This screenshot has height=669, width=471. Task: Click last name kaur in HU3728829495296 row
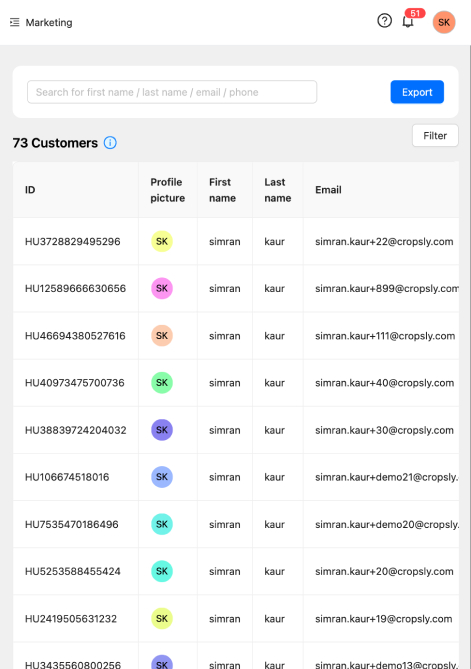coord(274,241)
